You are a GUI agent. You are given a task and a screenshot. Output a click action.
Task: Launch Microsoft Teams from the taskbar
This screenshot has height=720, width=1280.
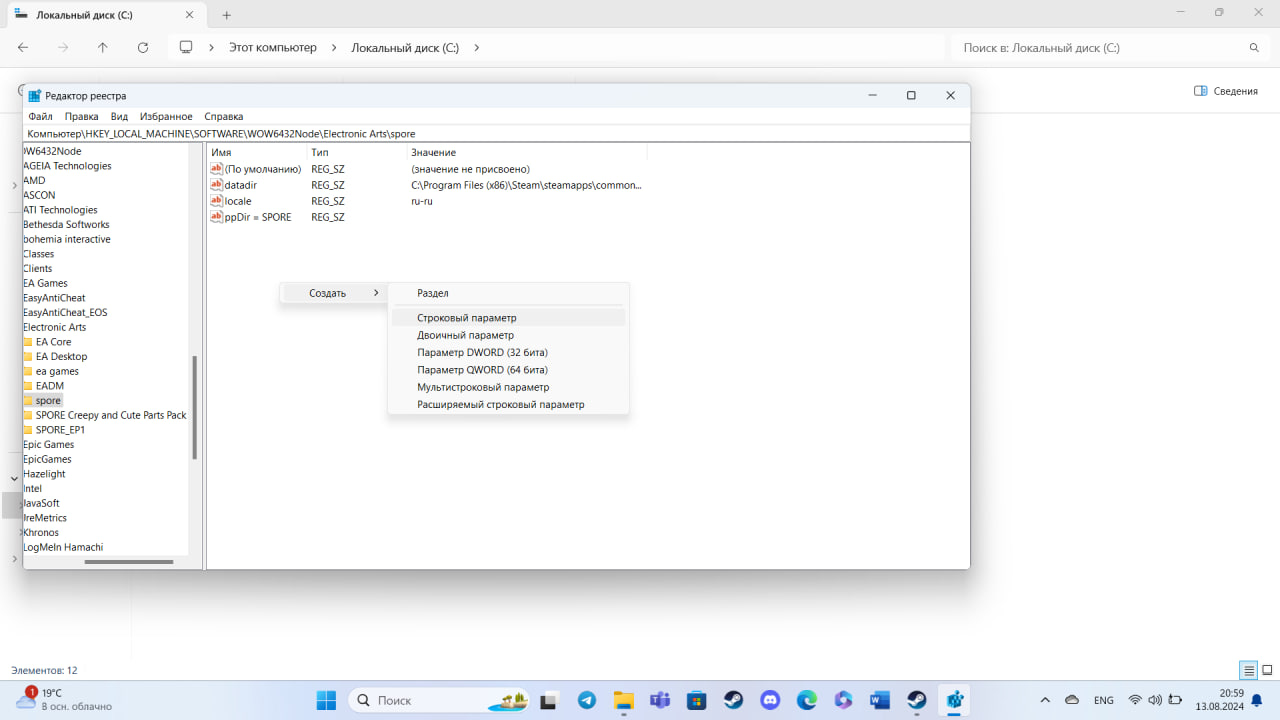coord(660,700)
